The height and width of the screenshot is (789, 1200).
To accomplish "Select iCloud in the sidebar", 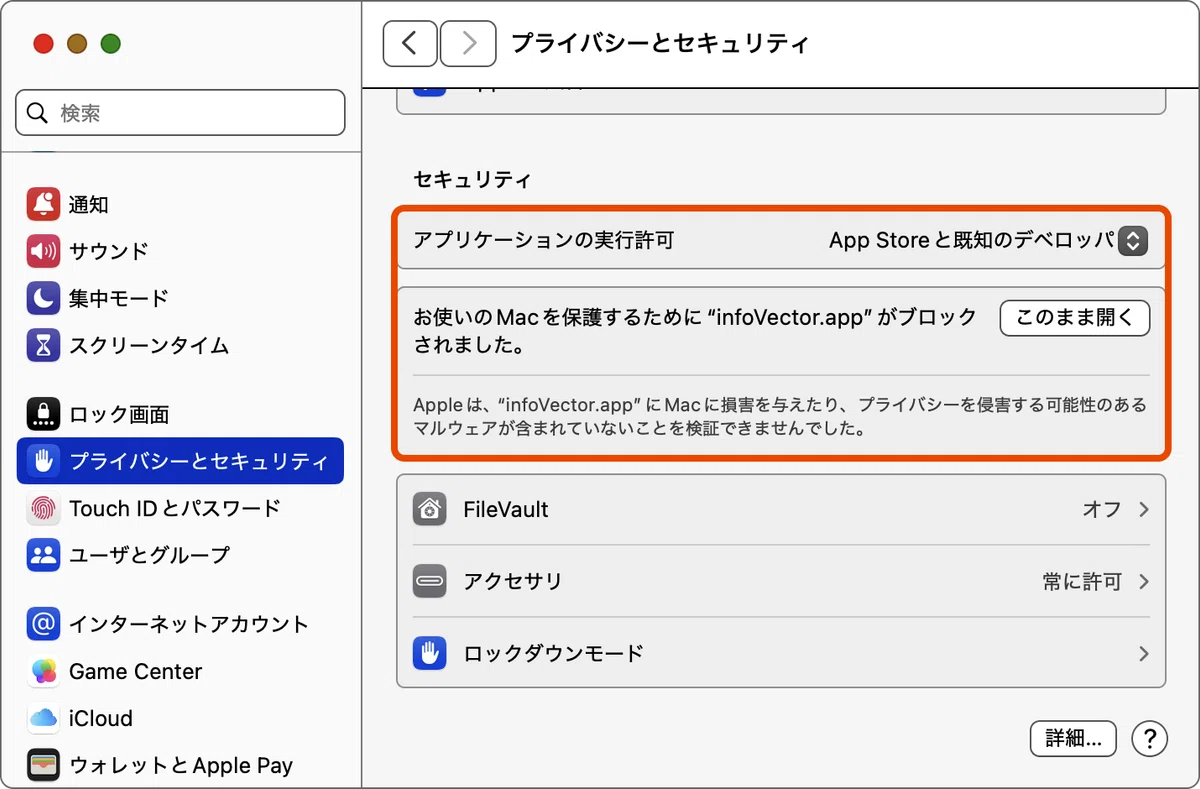I will pos(180,718).
